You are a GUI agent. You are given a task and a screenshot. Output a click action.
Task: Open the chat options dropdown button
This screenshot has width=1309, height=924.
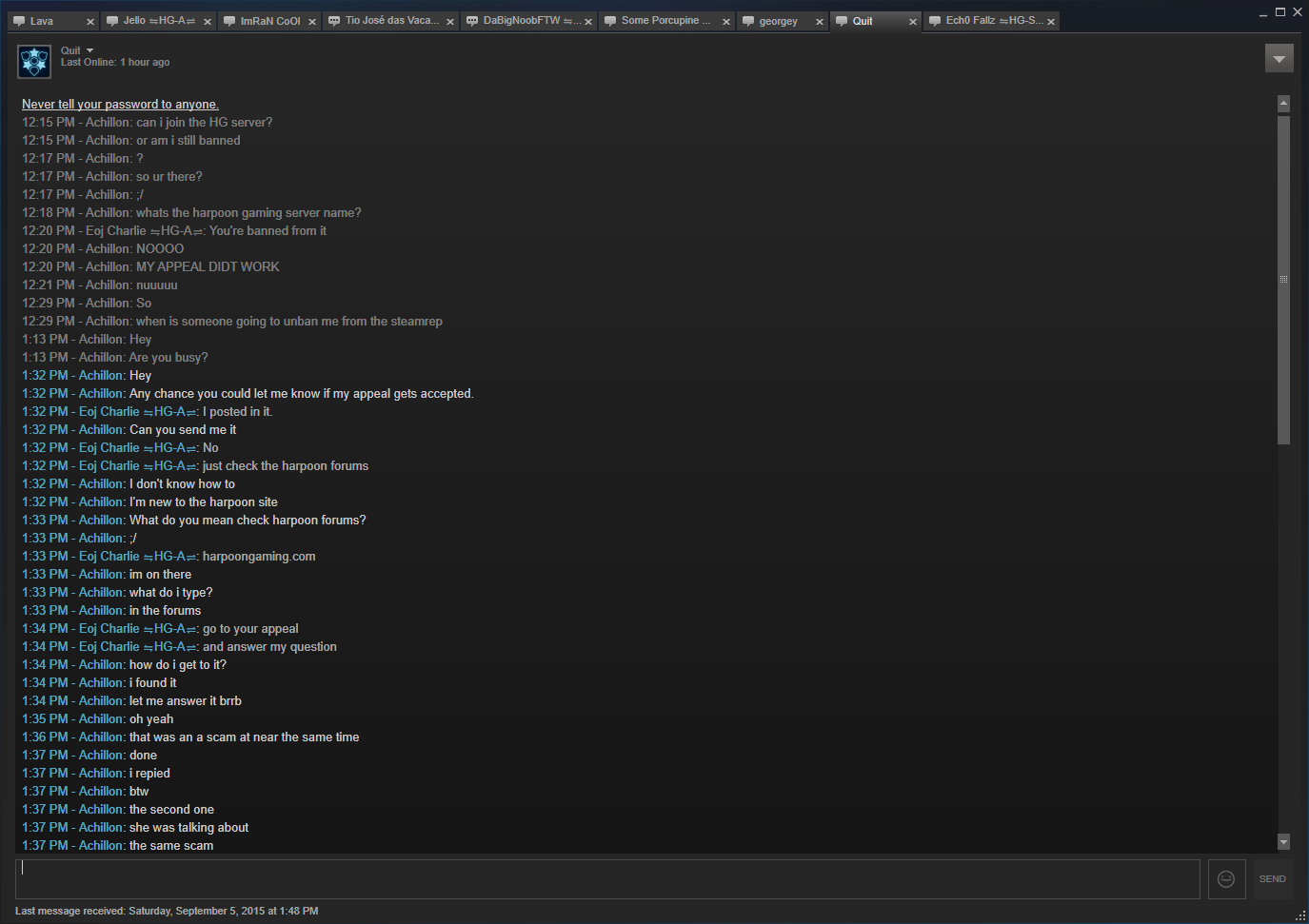[x=1279, y=59]
